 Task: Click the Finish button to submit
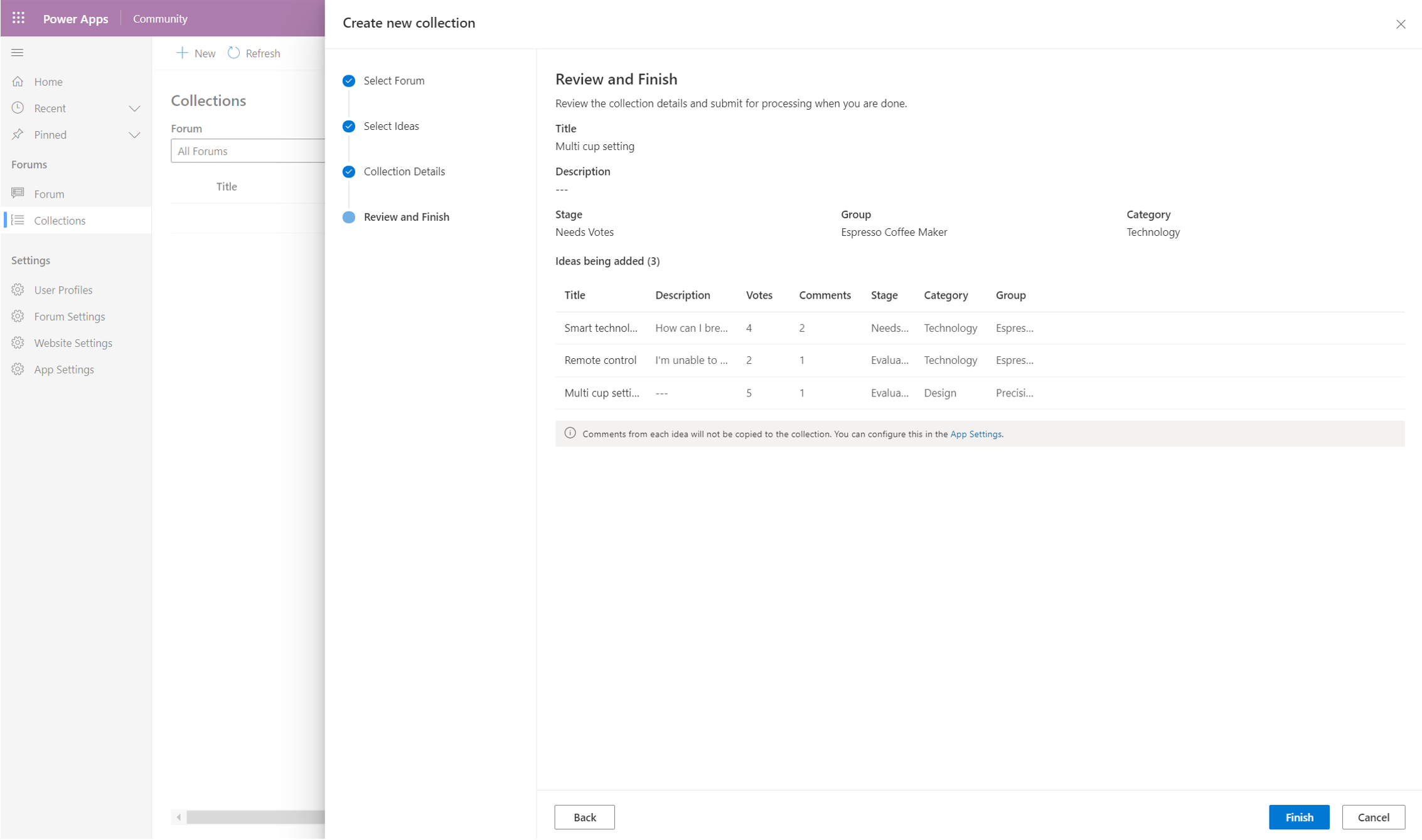pos(1299,817)
